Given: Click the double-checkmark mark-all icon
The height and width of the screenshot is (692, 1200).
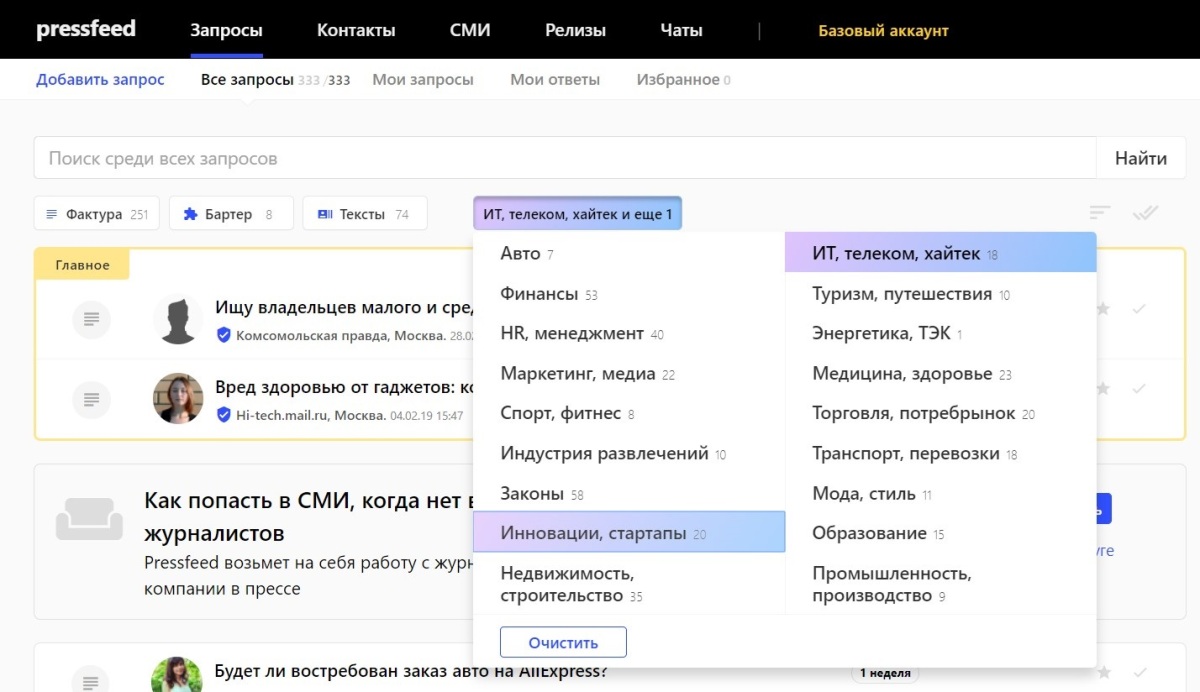Looking at the screenshot, I should click(1144, 213).
